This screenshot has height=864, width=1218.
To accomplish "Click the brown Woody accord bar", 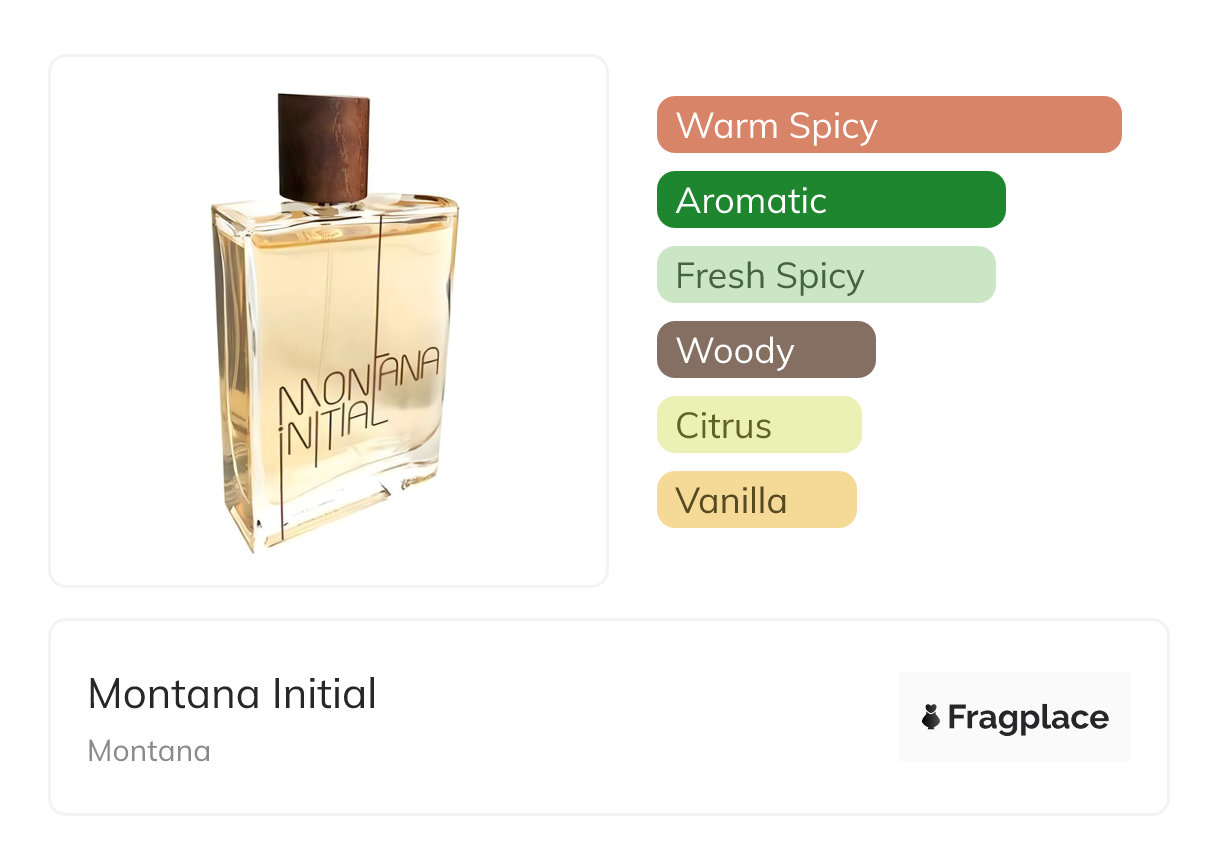I will (x=765, y=350).
